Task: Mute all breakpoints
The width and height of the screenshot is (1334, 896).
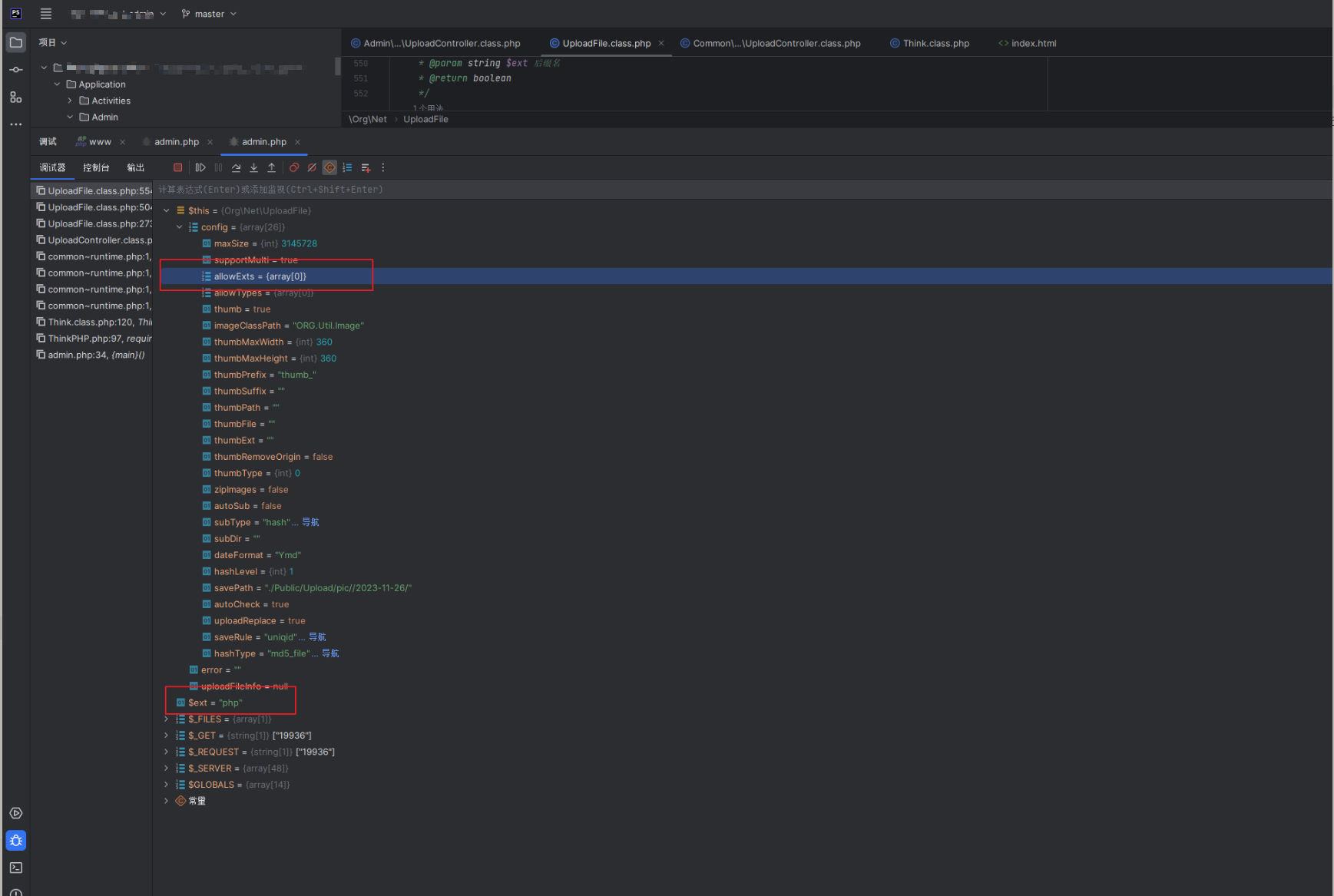Action: 312,167
